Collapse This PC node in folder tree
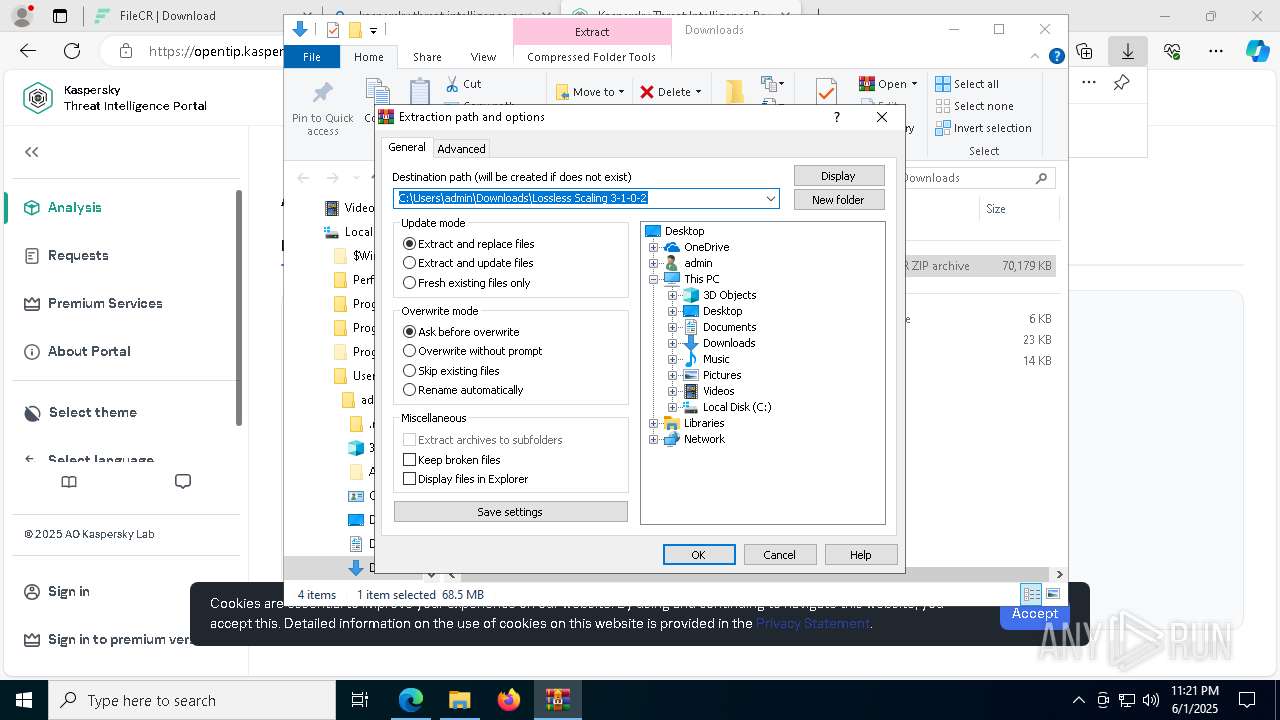Screen dimensions: 1280x720 654,279
